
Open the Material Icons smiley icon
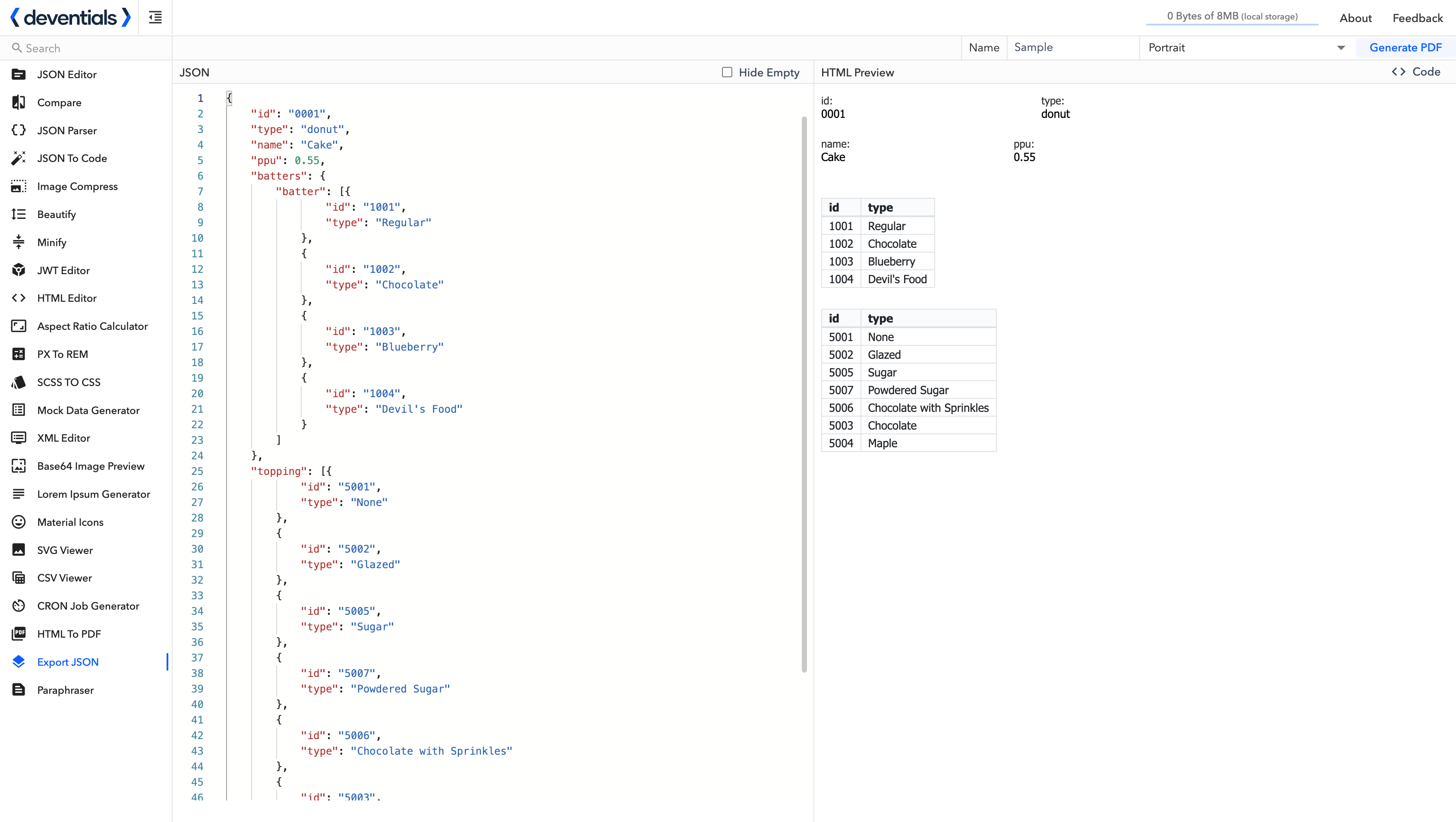click(19, 522)
